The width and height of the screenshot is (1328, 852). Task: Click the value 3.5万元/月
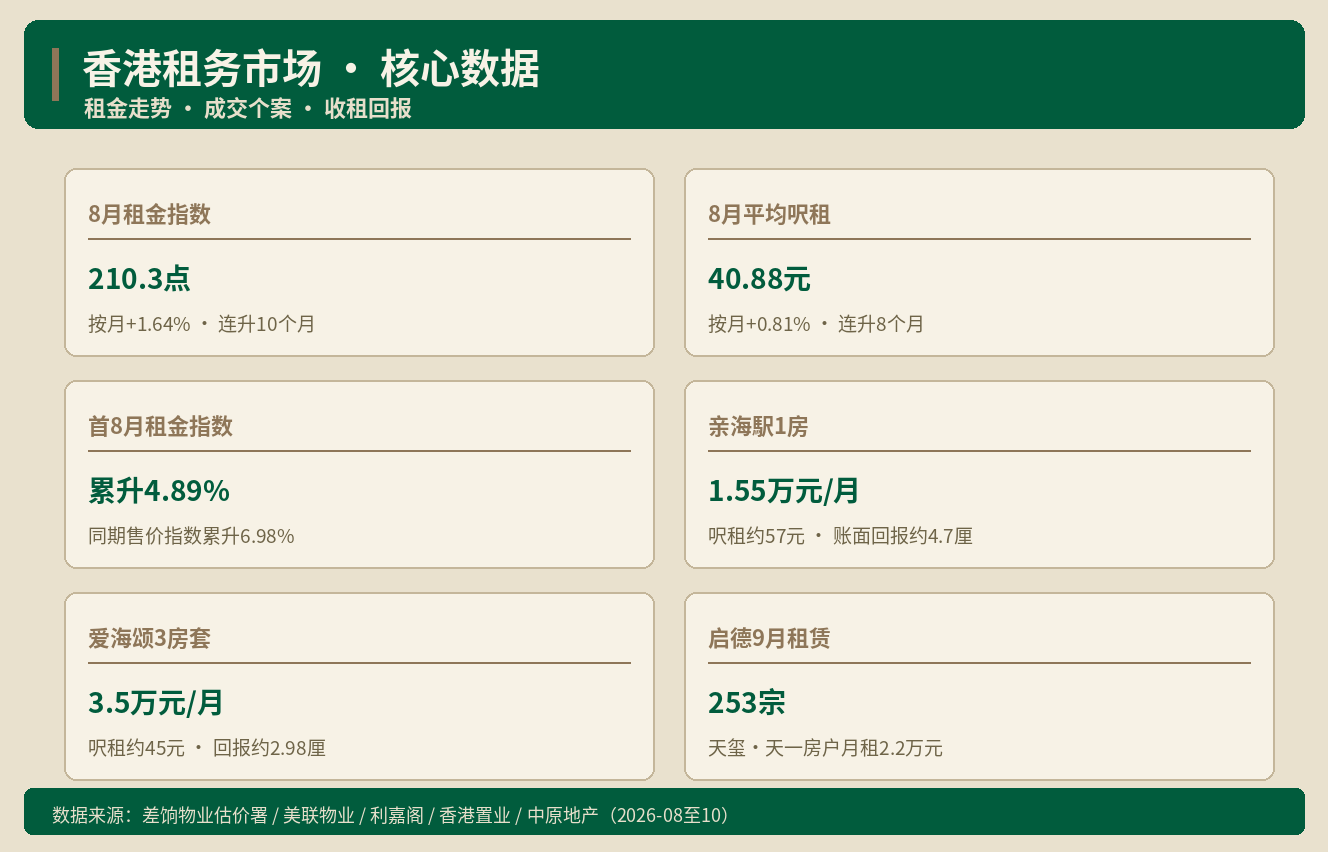tap(156, 703)
